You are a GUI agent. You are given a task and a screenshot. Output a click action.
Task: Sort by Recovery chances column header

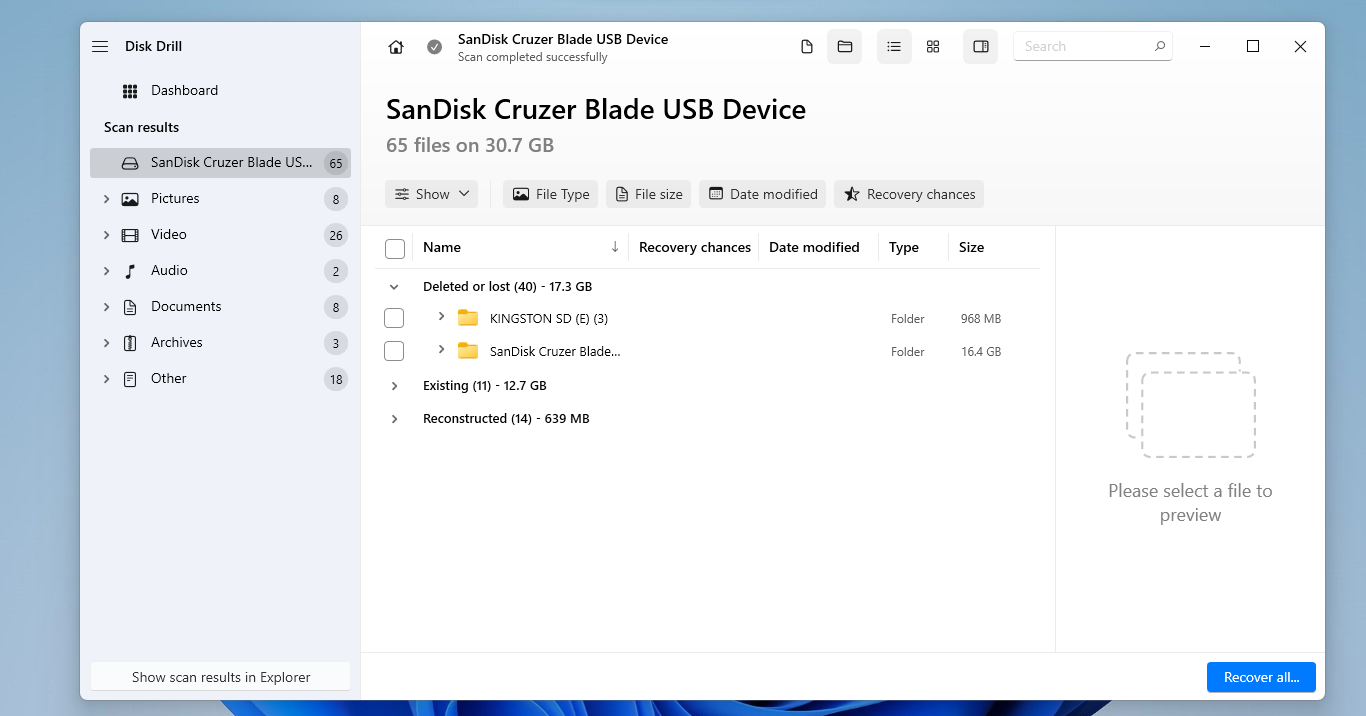(695, 247)
